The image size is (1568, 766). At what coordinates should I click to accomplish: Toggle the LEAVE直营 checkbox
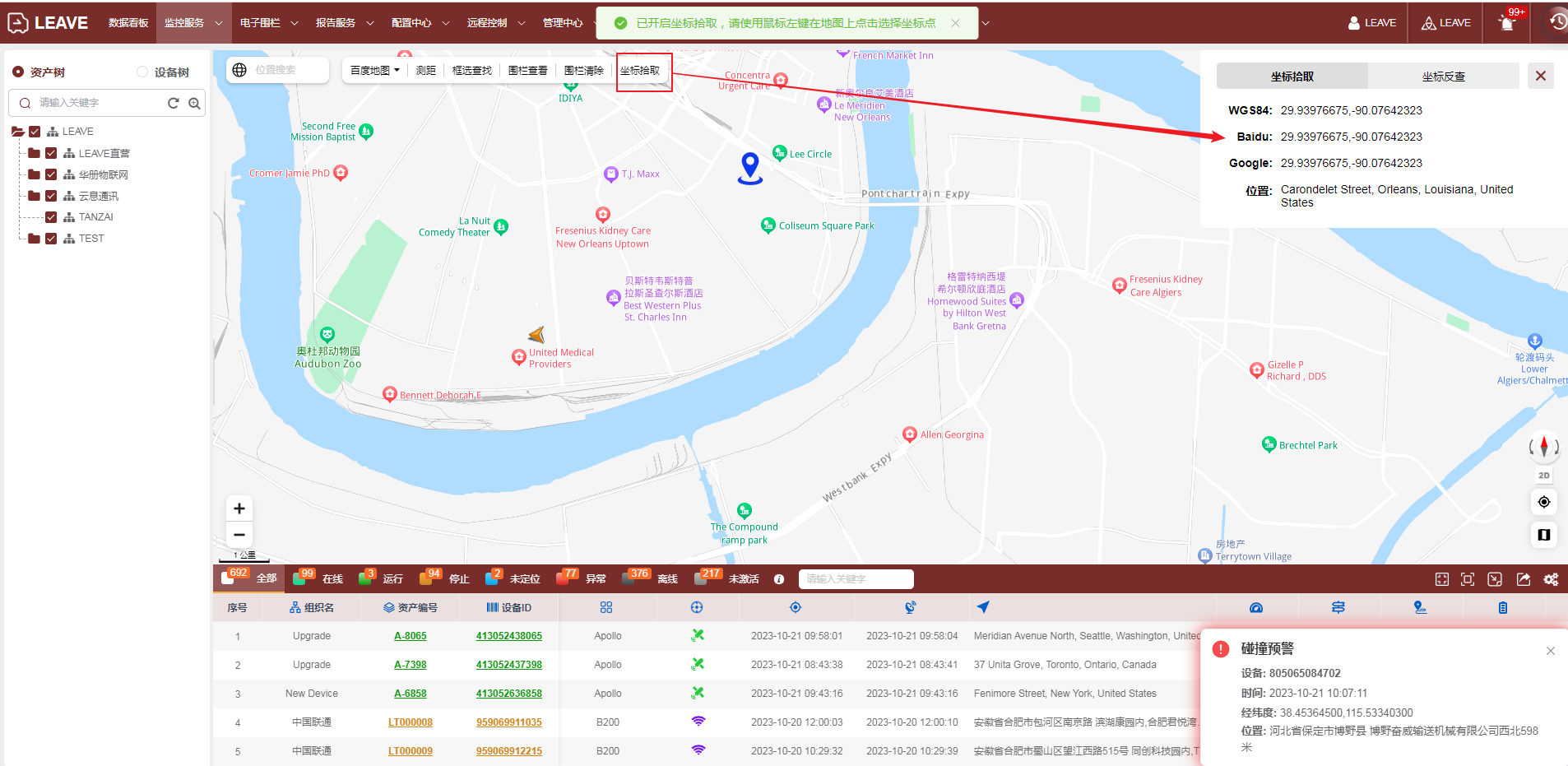(51, 153)
